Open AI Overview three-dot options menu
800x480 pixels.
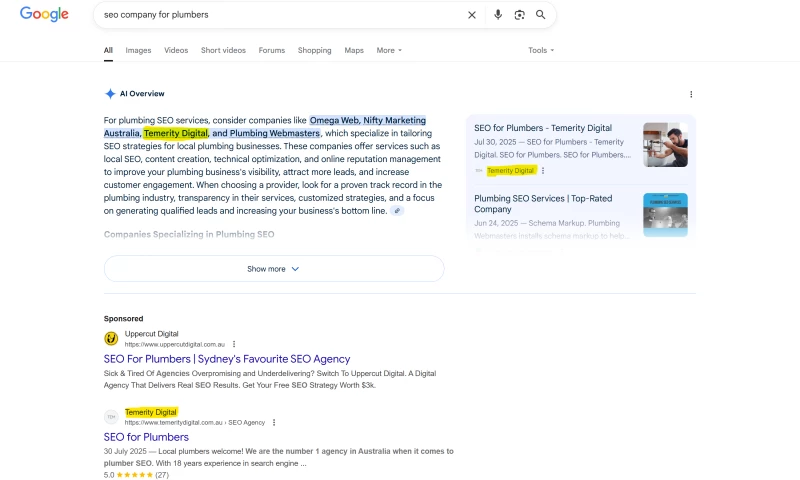[691, 94]
